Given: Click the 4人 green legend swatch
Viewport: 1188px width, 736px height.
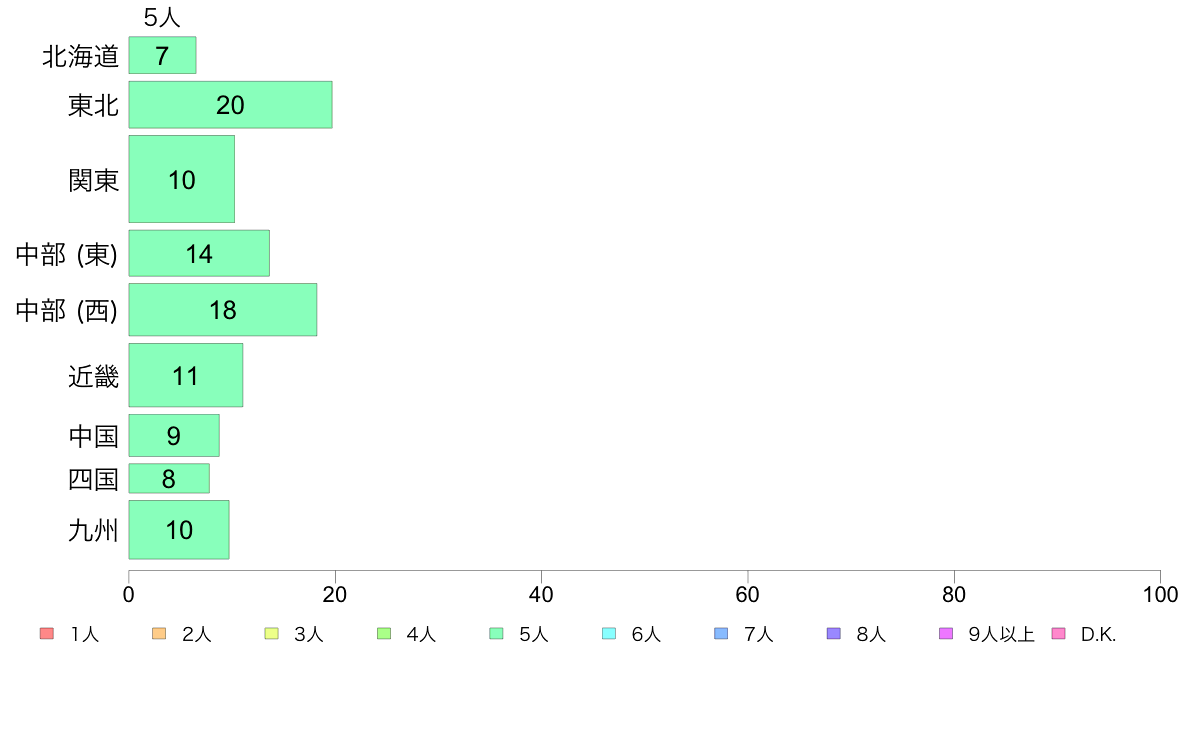Looking at the screenshot, I should coord(384,634).
